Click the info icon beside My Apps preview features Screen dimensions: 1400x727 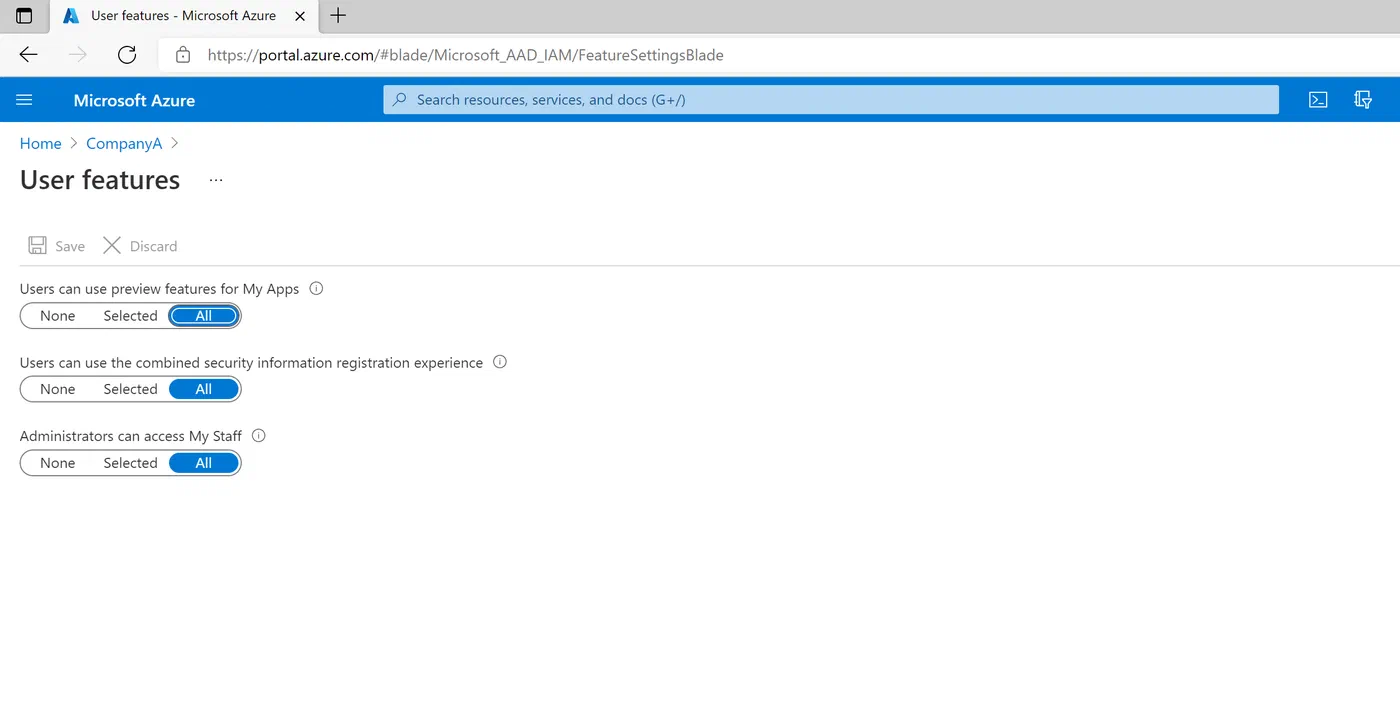tap(316, 289)
